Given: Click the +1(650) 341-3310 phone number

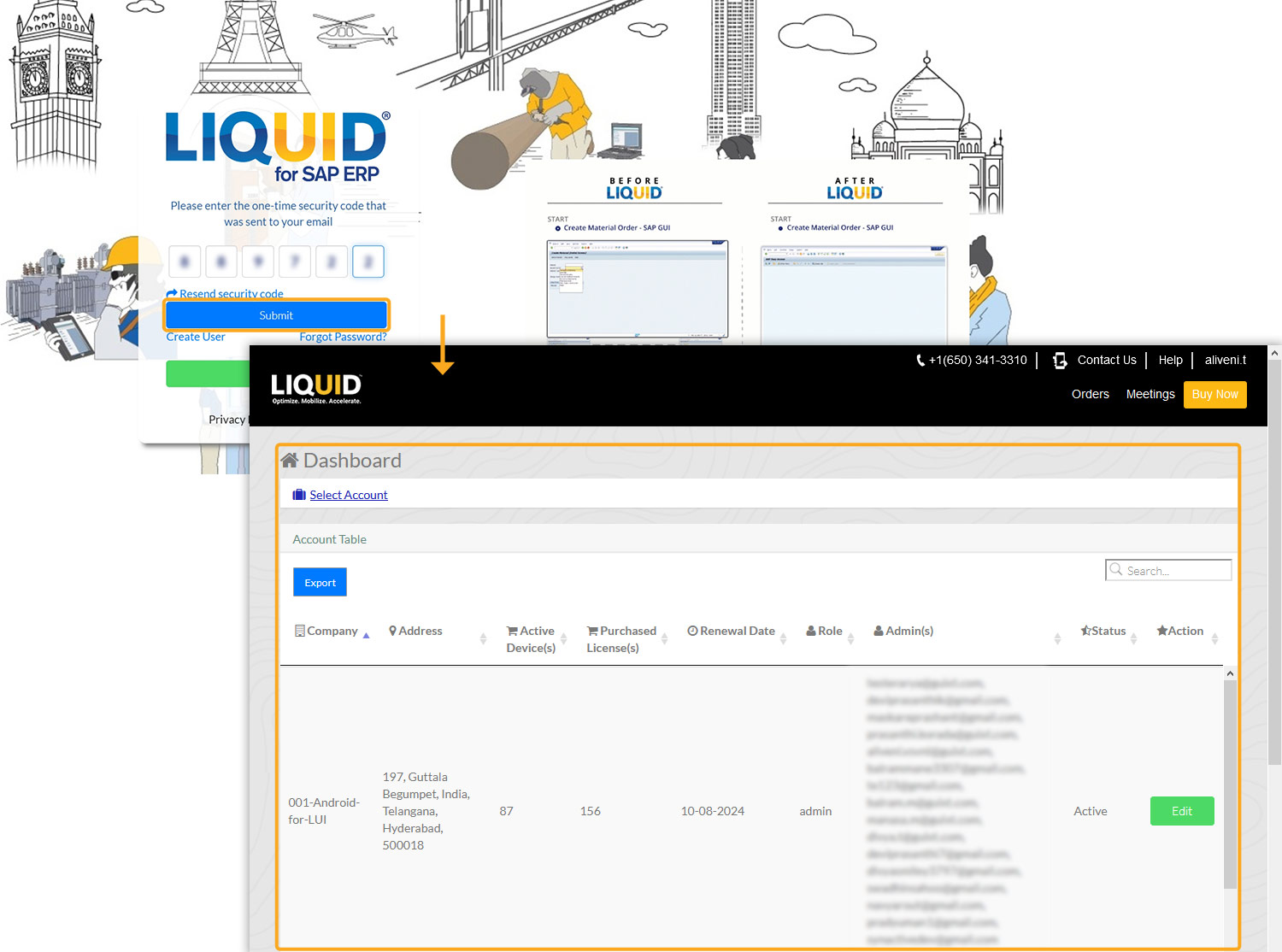Looking at the screenshot, I should 978,360.
